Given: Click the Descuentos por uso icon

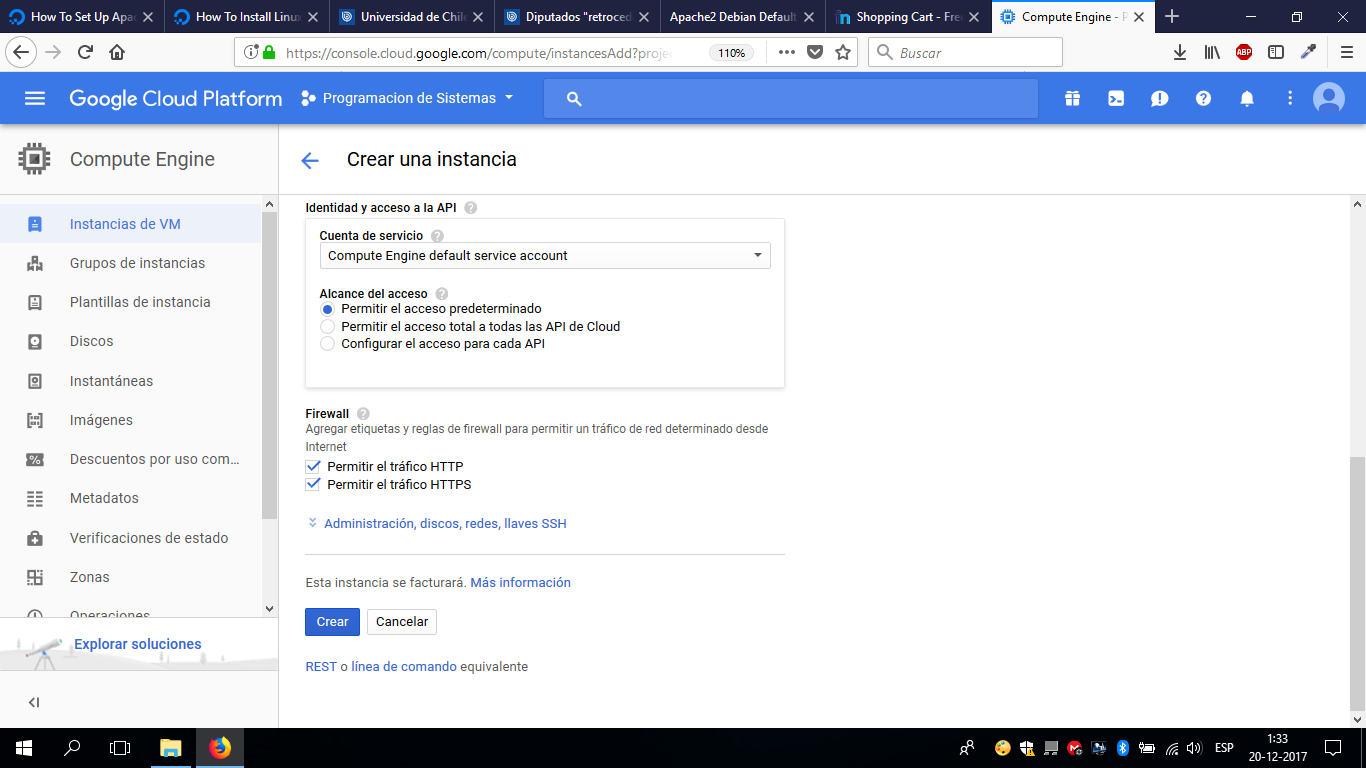Looking at the screenshot, I should pos(35,459).
